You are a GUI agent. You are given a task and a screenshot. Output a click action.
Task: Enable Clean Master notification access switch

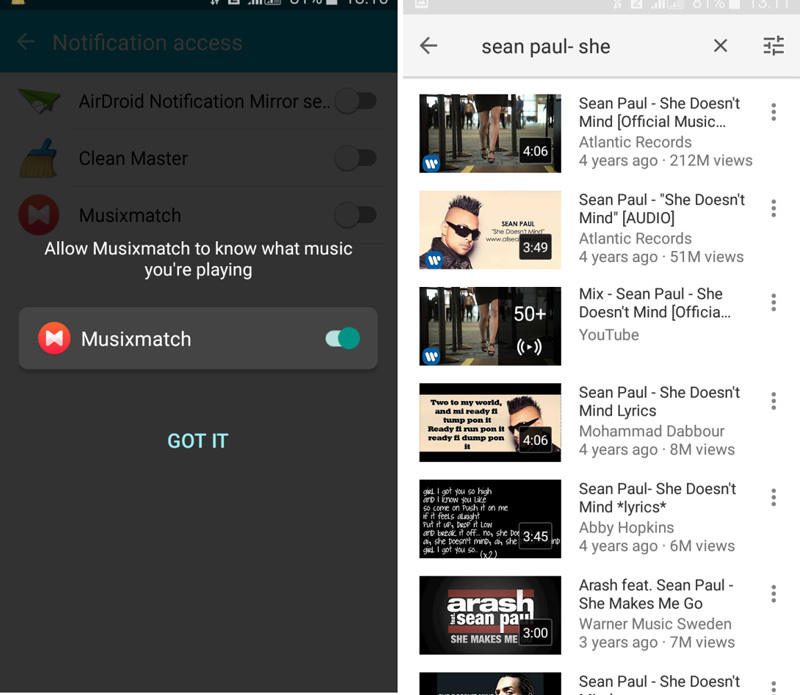tap(355, 158)
